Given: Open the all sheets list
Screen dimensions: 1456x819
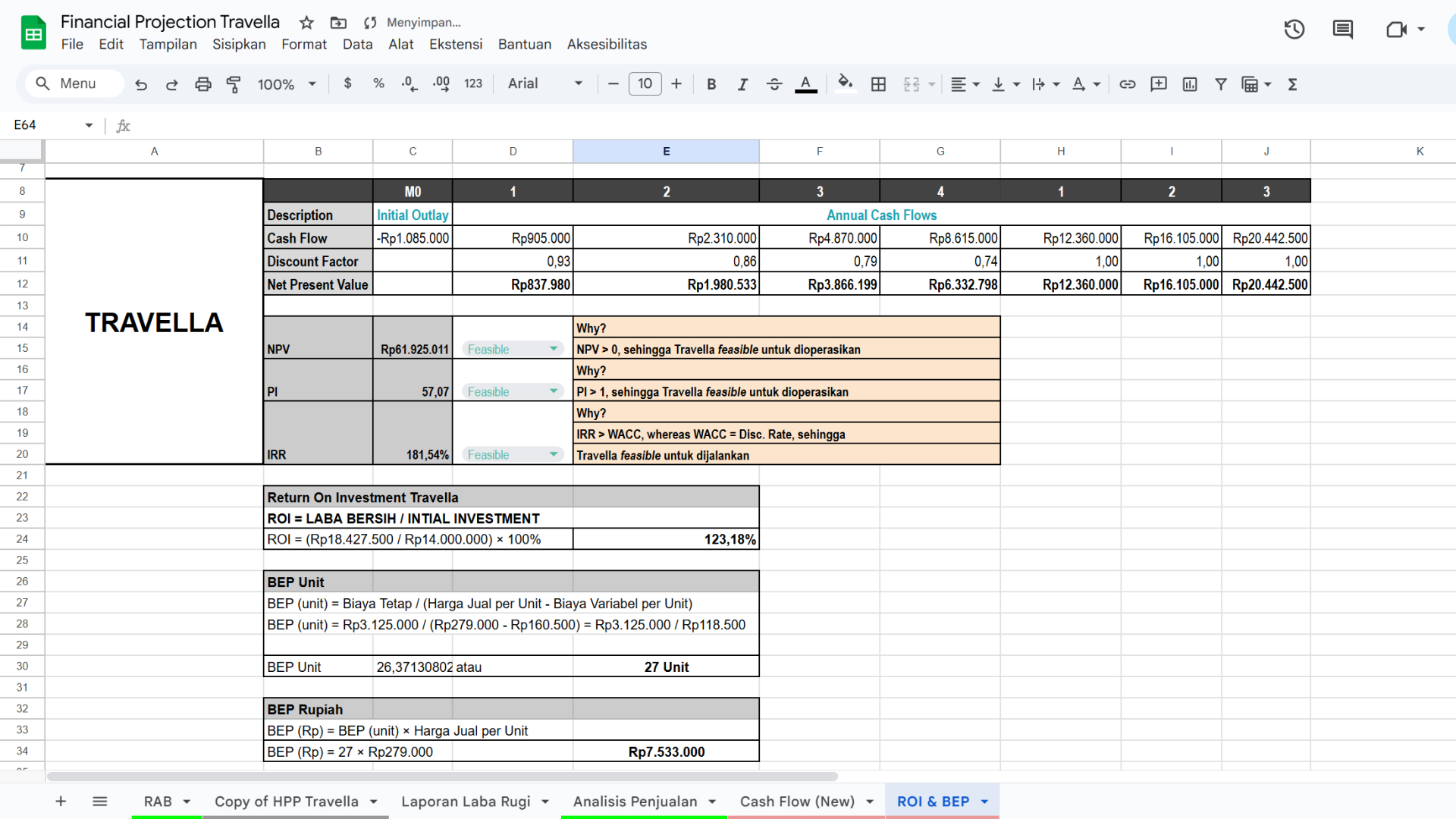Looking at the screenshot, I should [100, 802].
